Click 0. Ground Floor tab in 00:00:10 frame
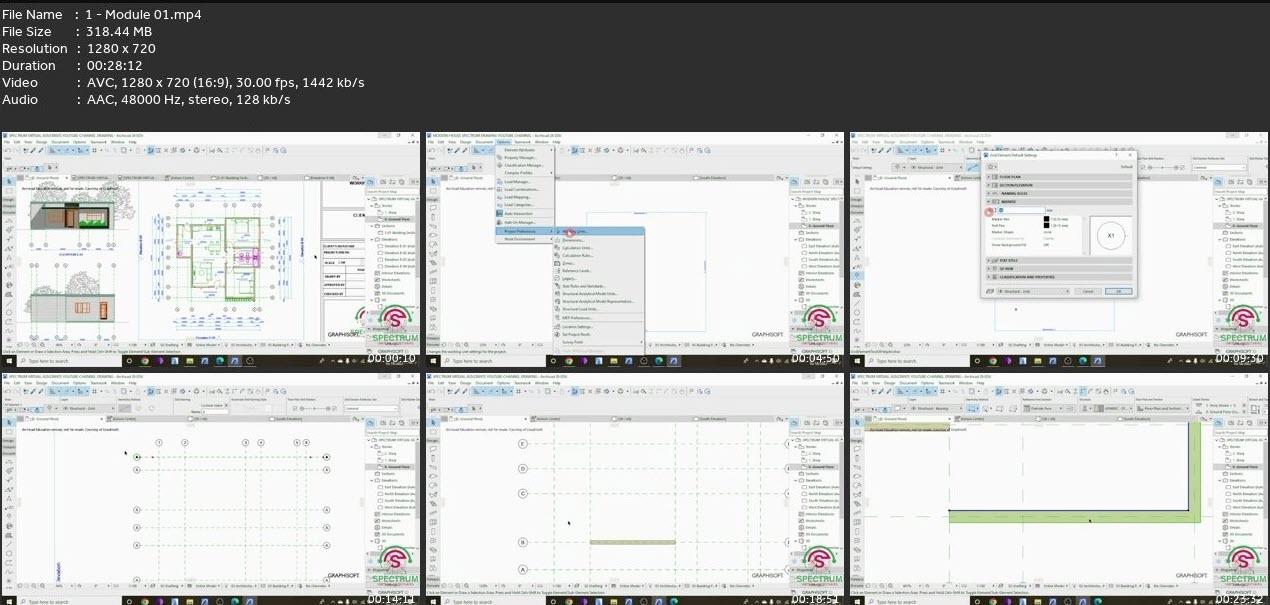 pyautogui.click(x=42, y=178)
